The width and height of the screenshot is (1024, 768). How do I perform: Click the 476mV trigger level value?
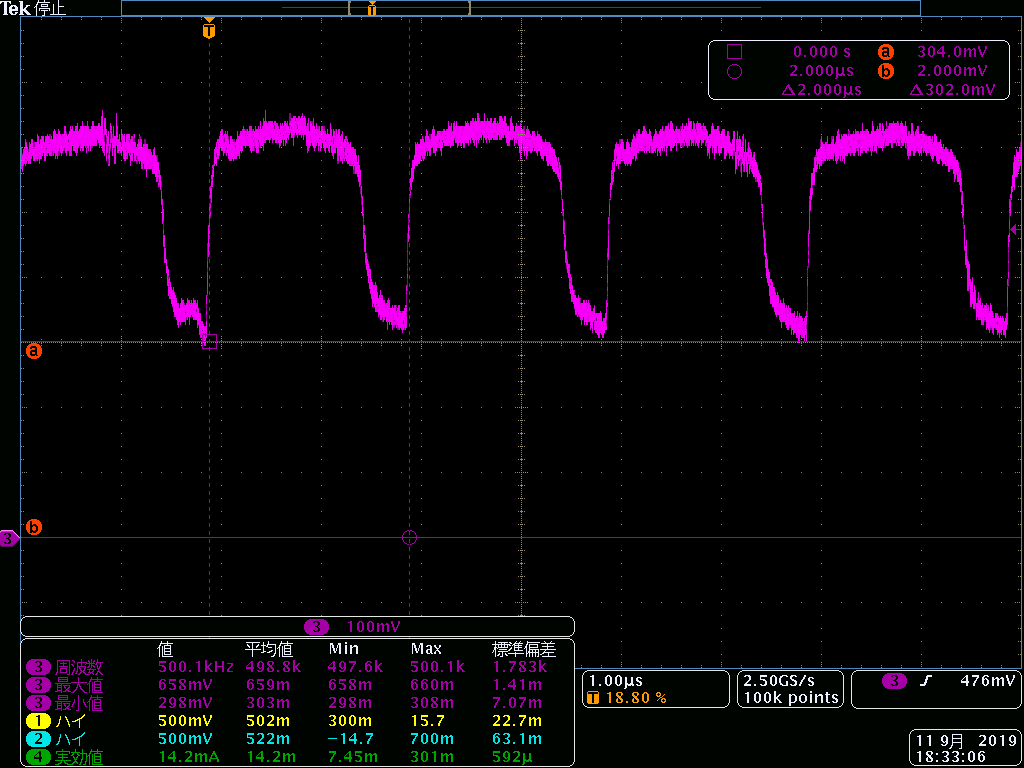(989, 681)
